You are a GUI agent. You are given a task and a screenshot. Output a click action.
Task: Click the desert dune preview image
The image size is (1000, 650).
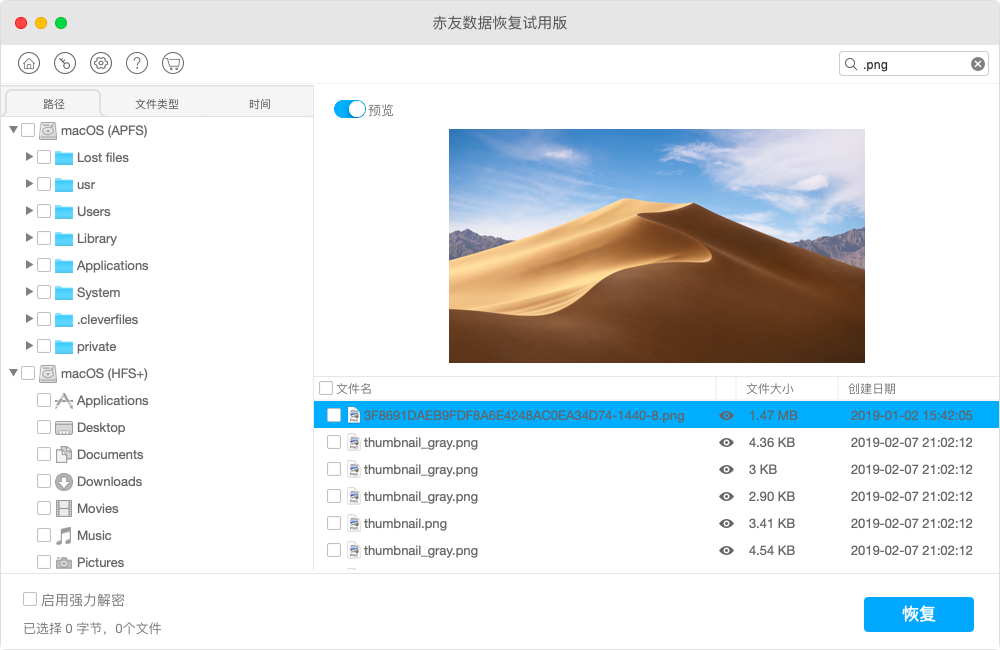(657, 246)
